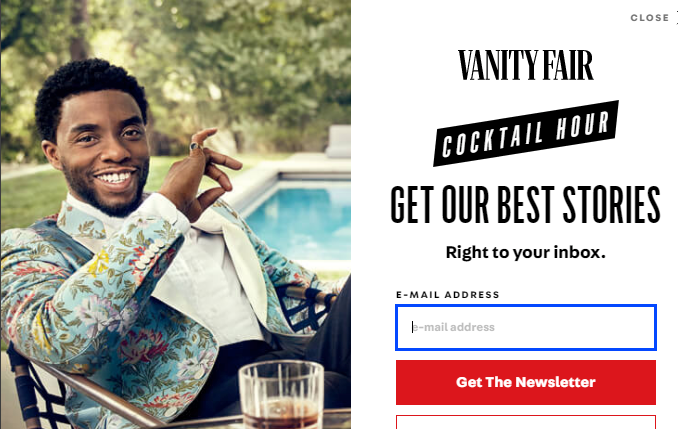This screenshot has width=678, height=429.
Task: Click the whiskey glass in the photo
Action: click(281, 395)
